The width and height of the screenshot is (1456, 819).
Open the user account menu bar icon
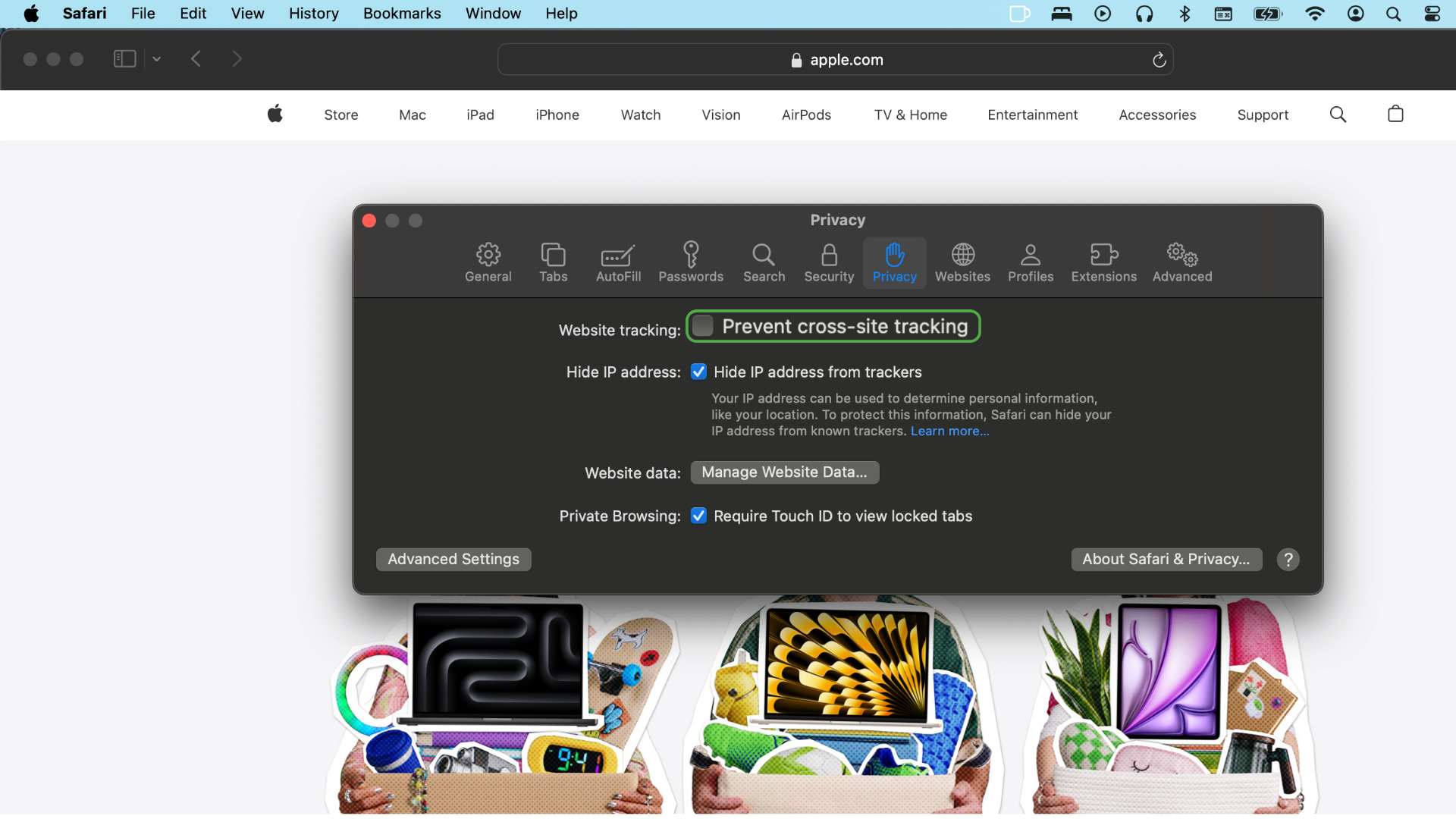point(1355,14)
